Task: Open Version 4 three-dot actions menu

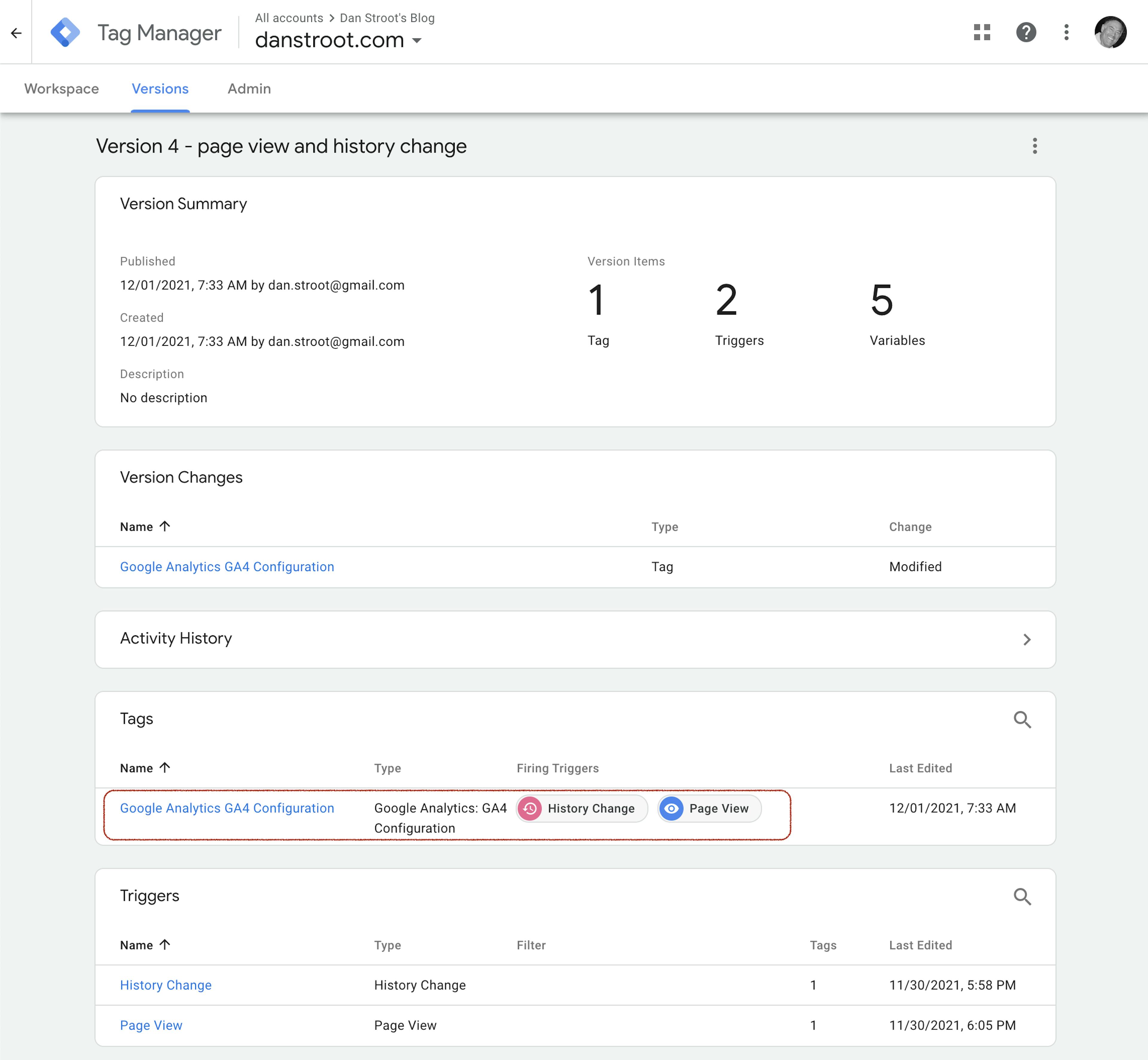Action: click(1034, 146)
